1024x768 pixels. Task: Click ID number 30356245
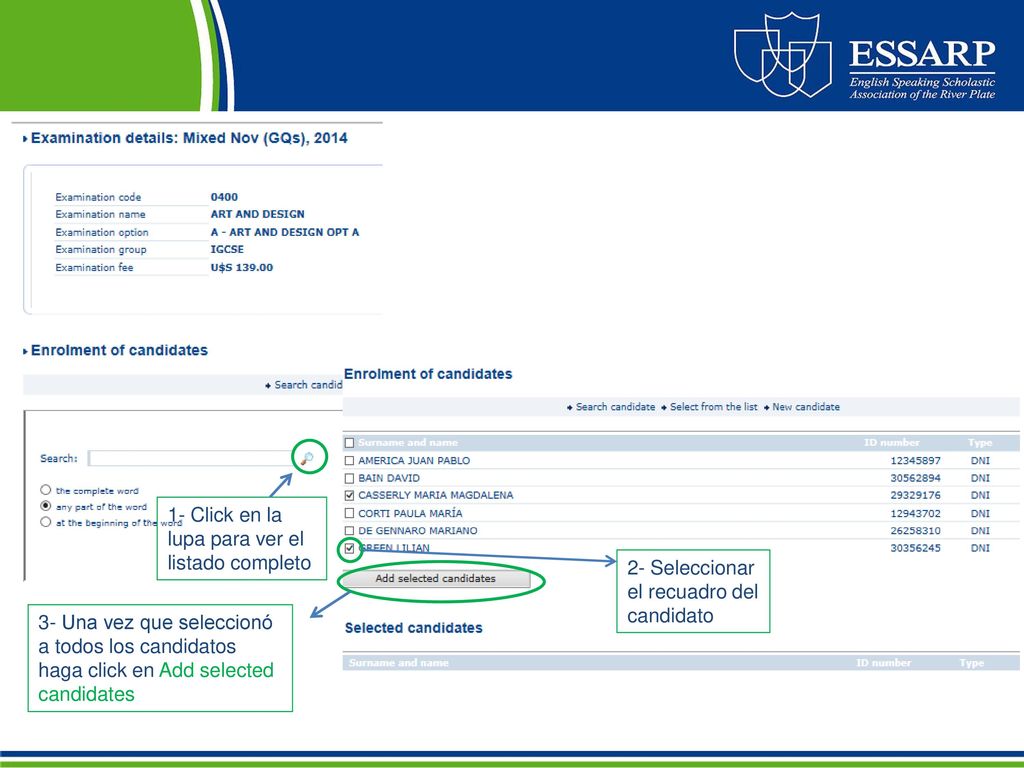[916, 549]
